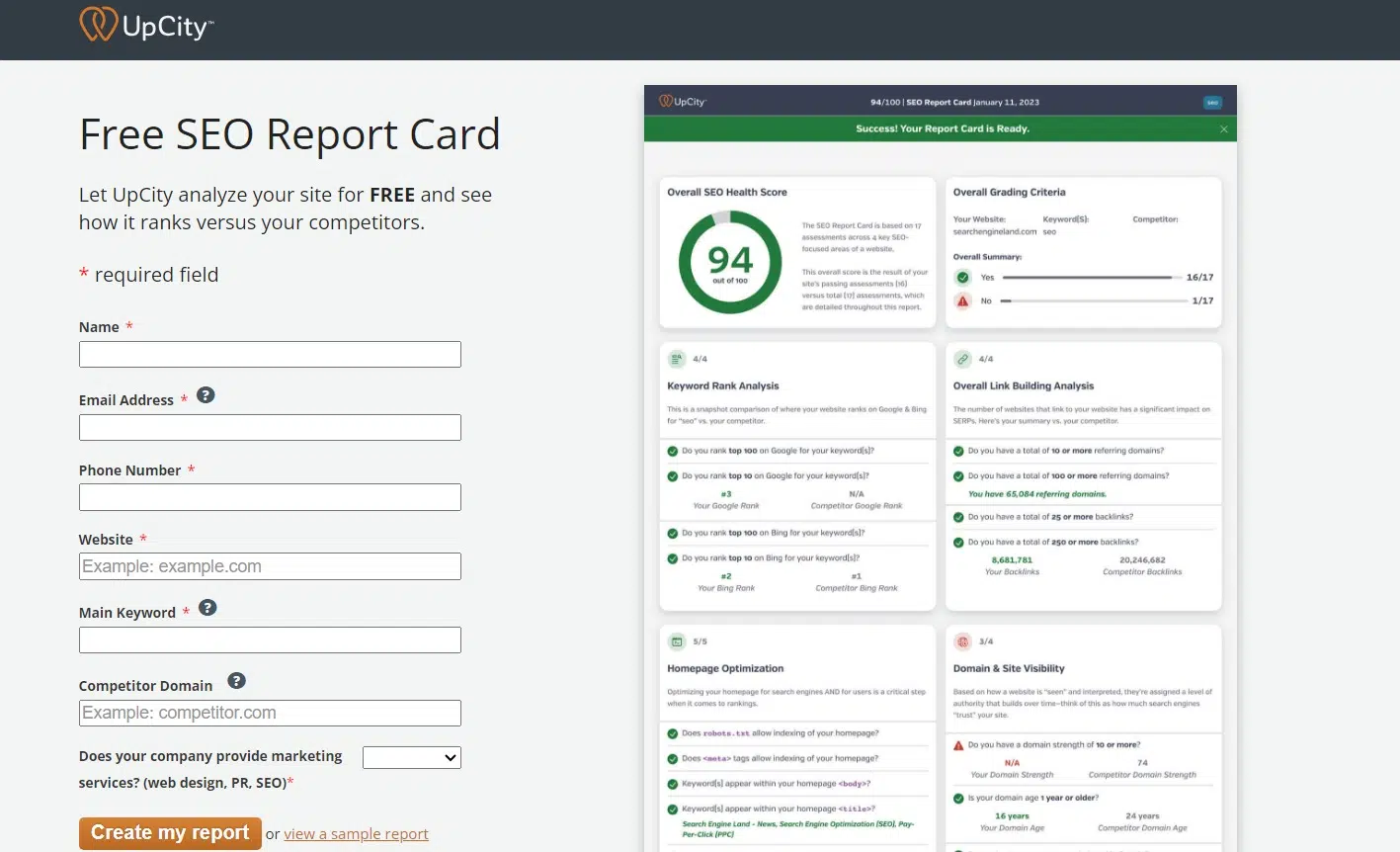Viewport: 1400px width, 852px height.
Task: Open the view a sample report link
Action: pyautogui.click(x=357, y=834)
